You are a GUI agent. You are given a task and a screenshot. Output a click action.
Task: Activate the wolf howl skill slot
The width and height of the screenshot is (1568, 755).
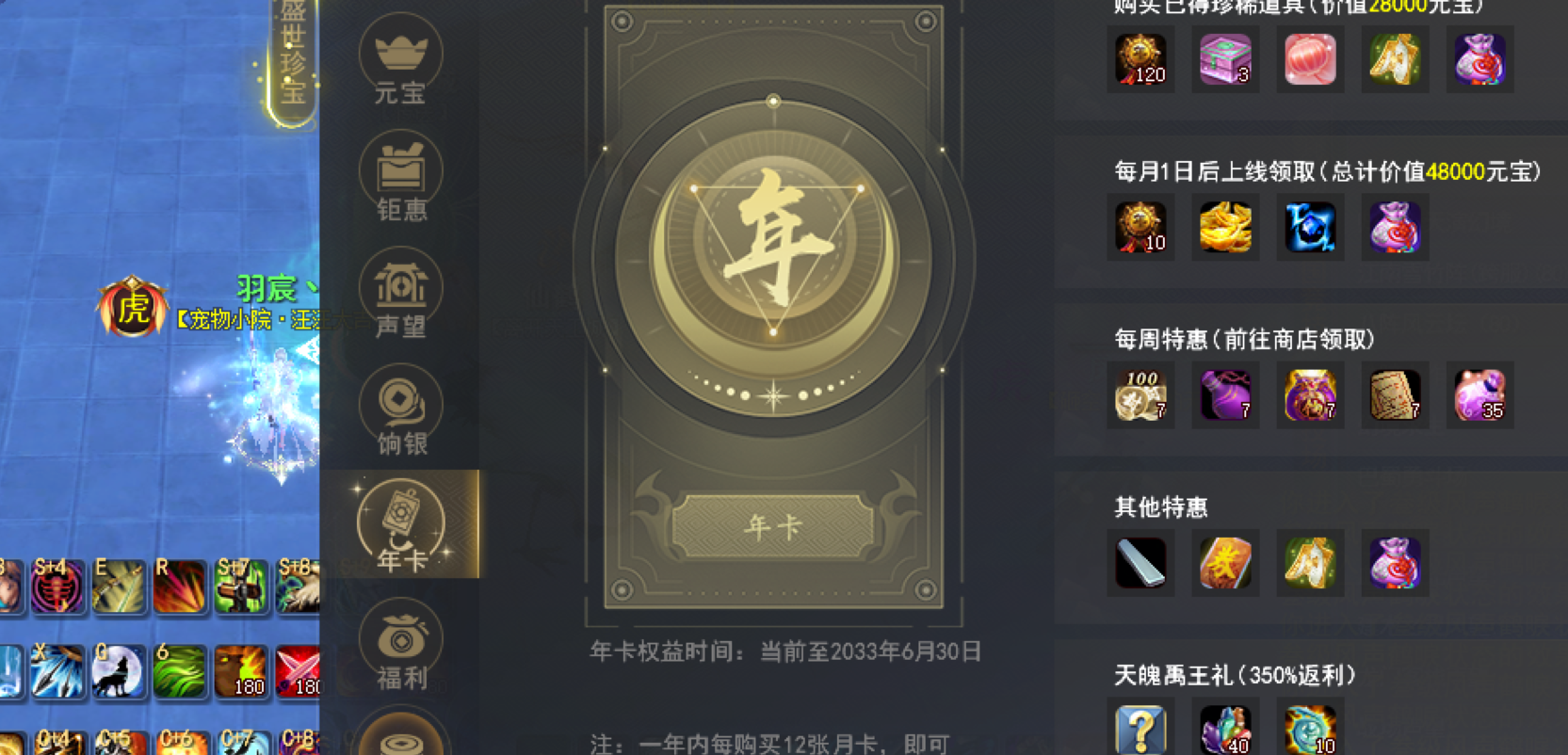[118, 671]
